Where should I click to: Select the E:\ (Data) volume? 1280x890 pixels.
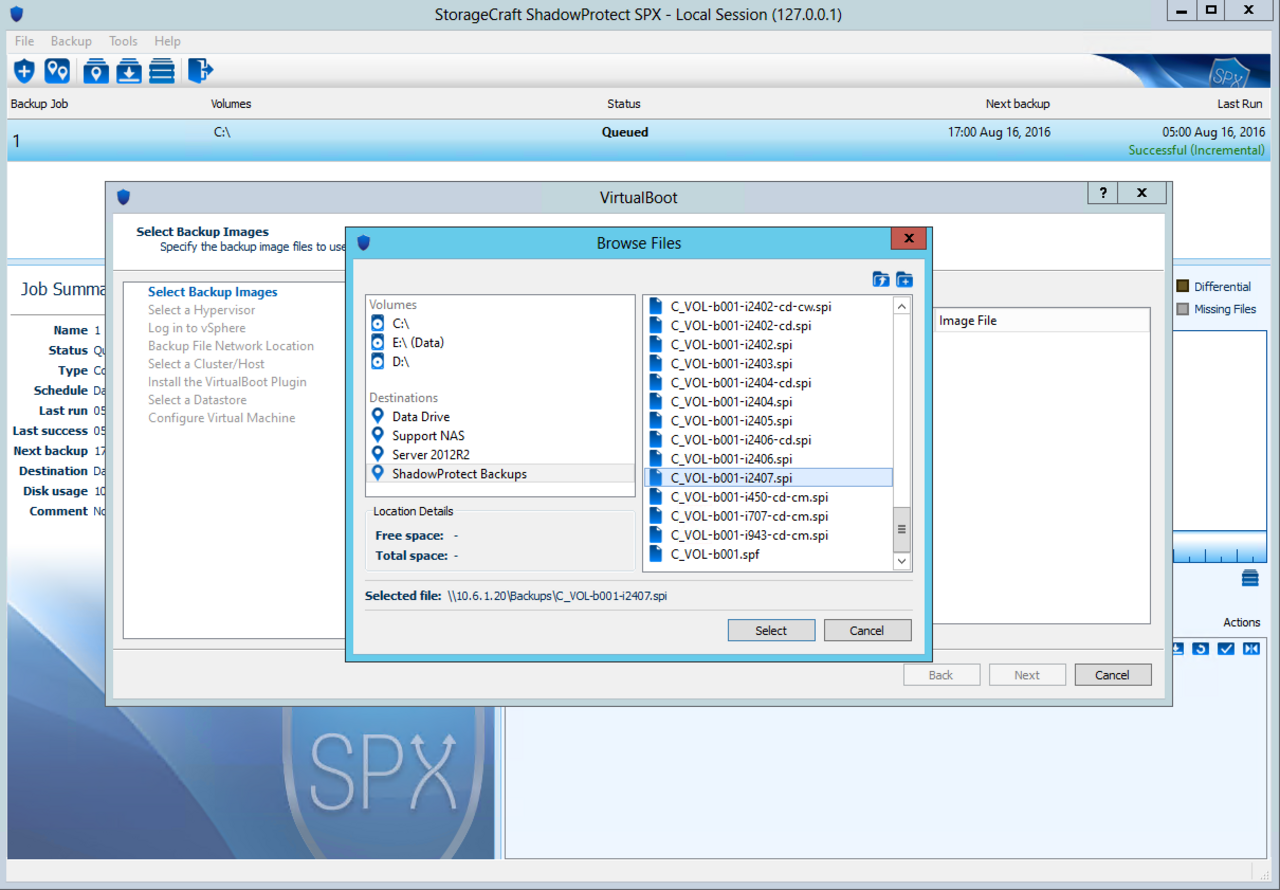417,342
